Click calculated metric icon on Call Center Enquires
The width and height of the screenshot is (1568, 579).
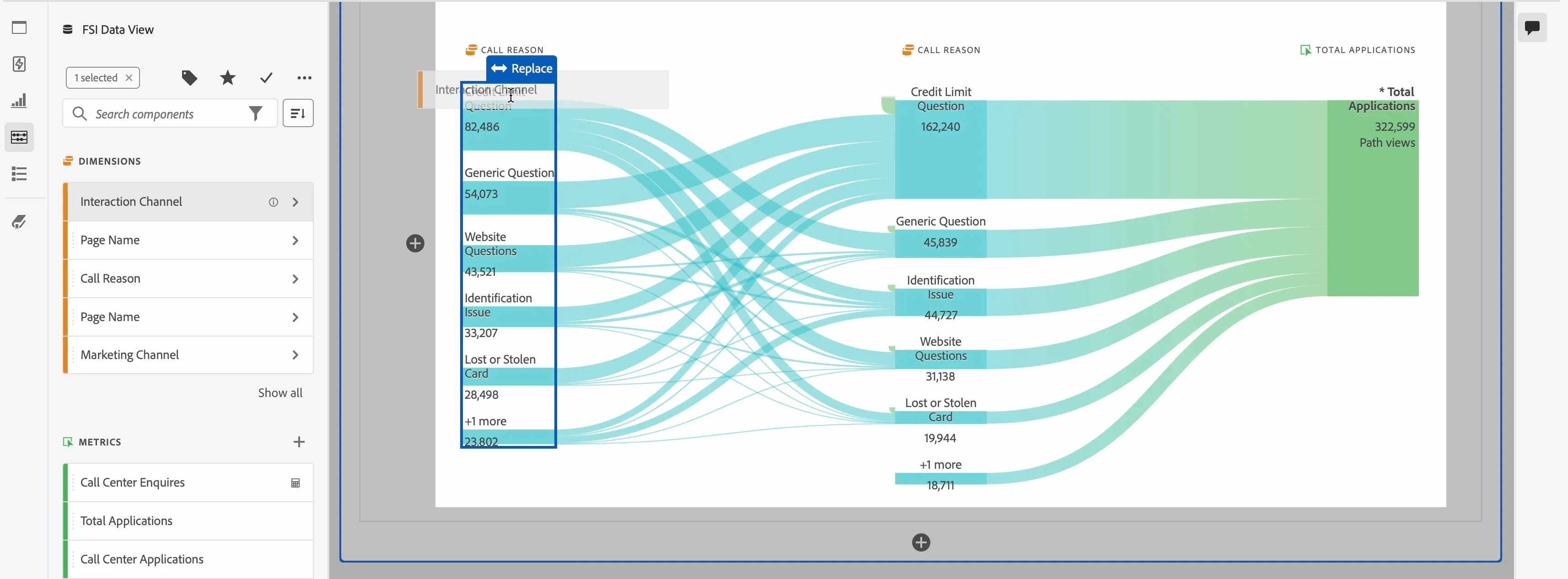point(295,483)
